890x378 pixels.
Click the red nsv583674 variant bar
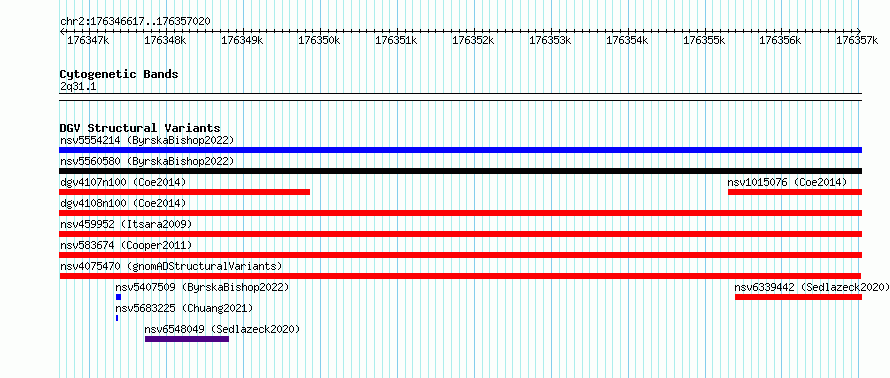460,255
